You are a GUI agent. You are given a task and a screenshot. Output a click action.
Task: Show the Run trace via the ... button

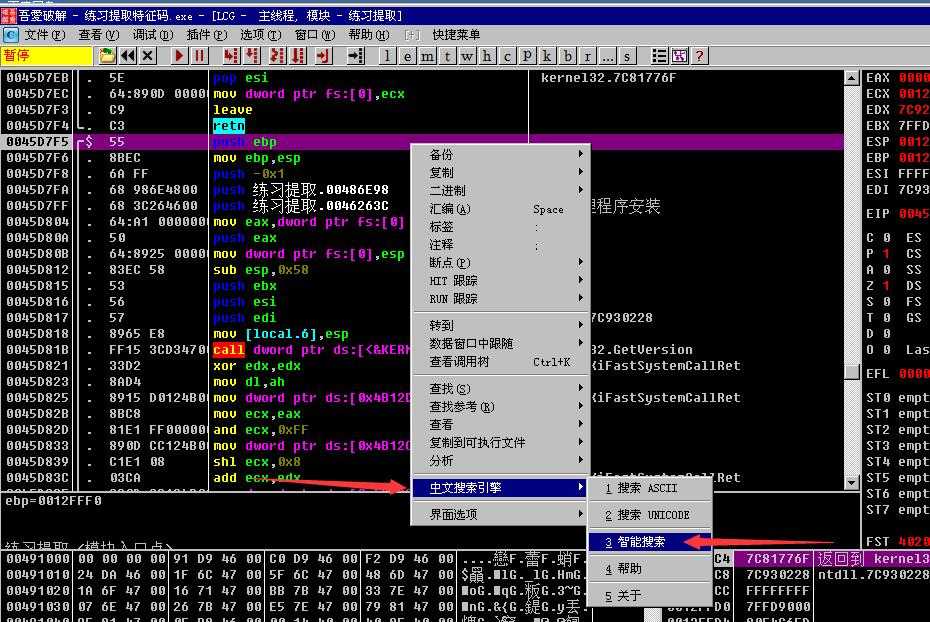coord(607,56)
